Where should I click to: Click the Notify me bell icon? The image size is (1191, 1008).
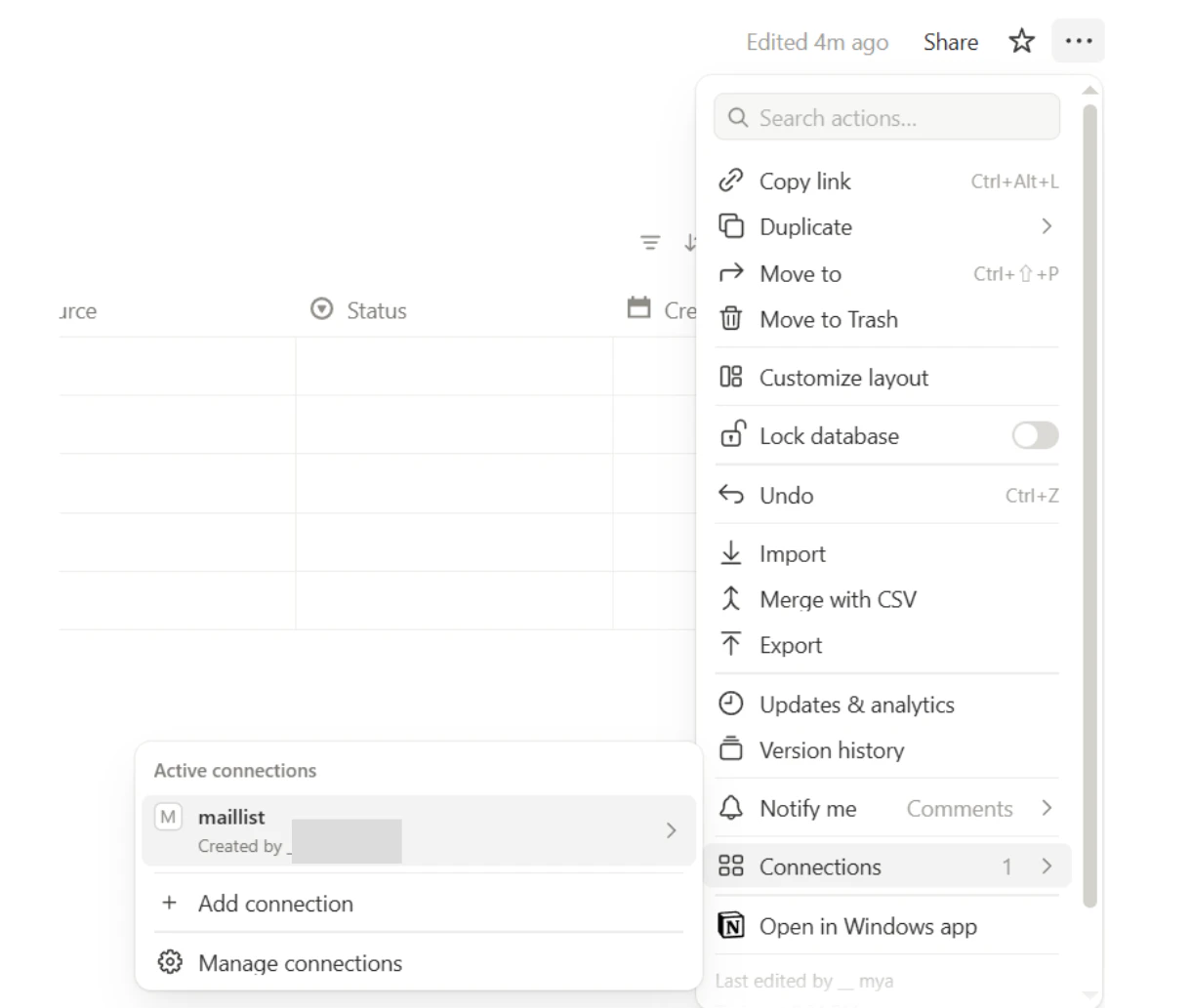coord(731,808)
